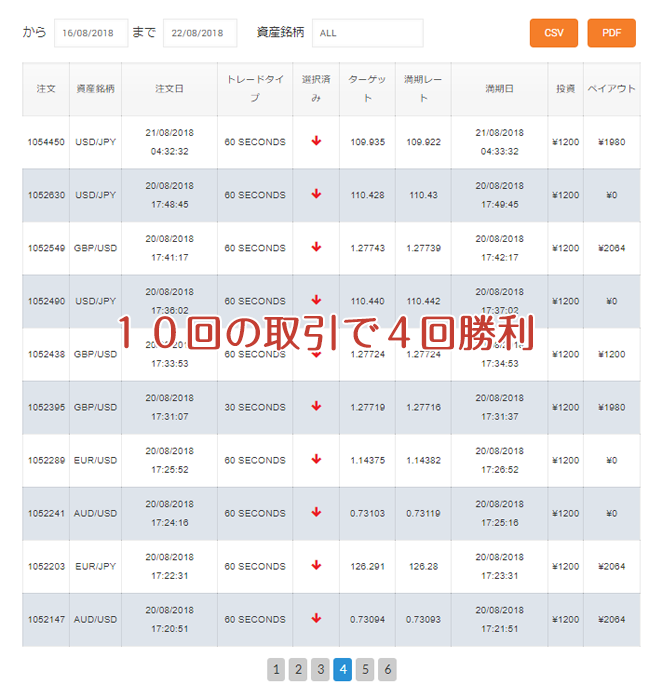The height and width of the screenshot is (700, 660).
Task: Click the CSV export button
Action: pyautogui.click(x=553, y=33)
